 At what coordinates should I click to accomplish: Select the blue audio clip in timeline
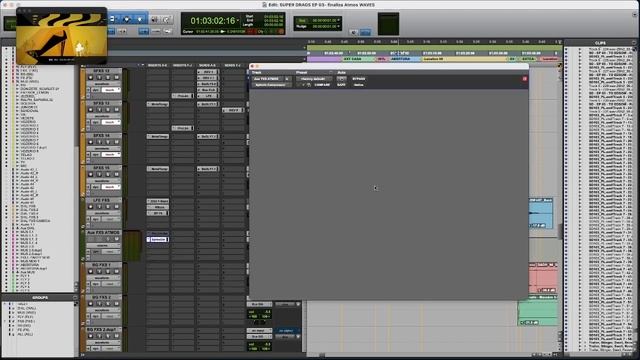[x=540, y=213]
